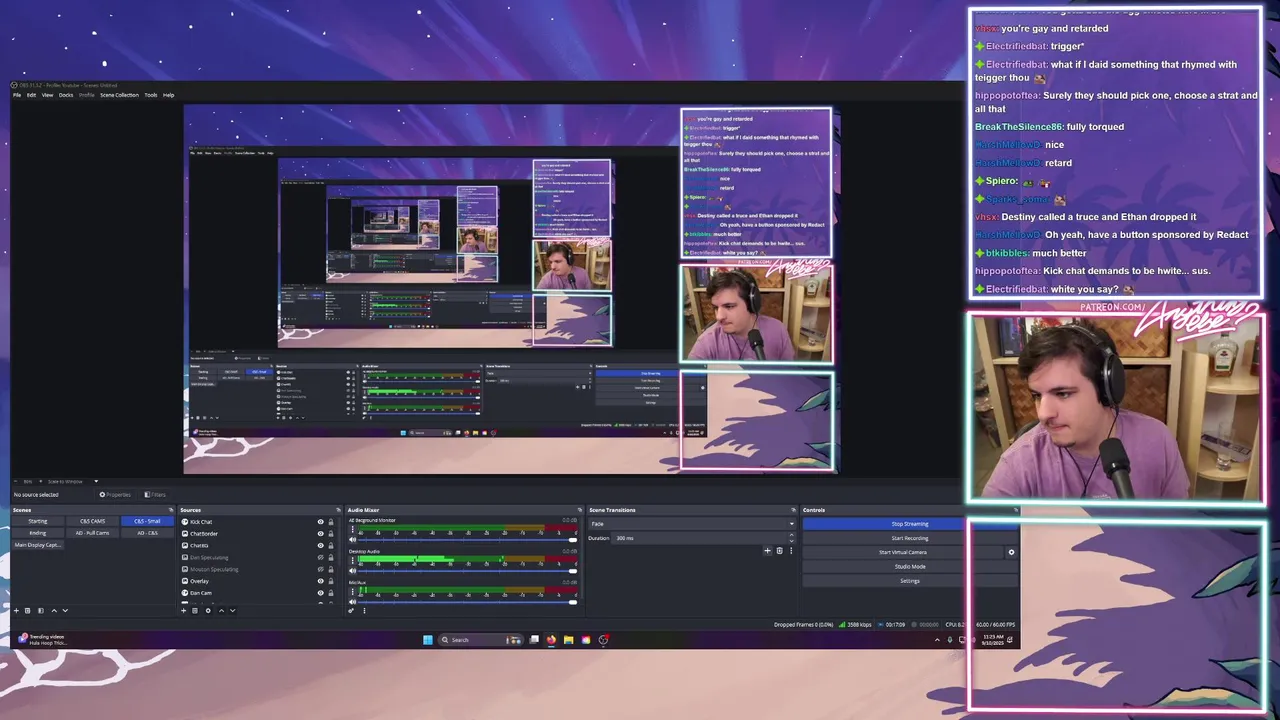This screenshot has height=720, width=1280.
Task: Enable Studio Mode
Action: point(910,566)
